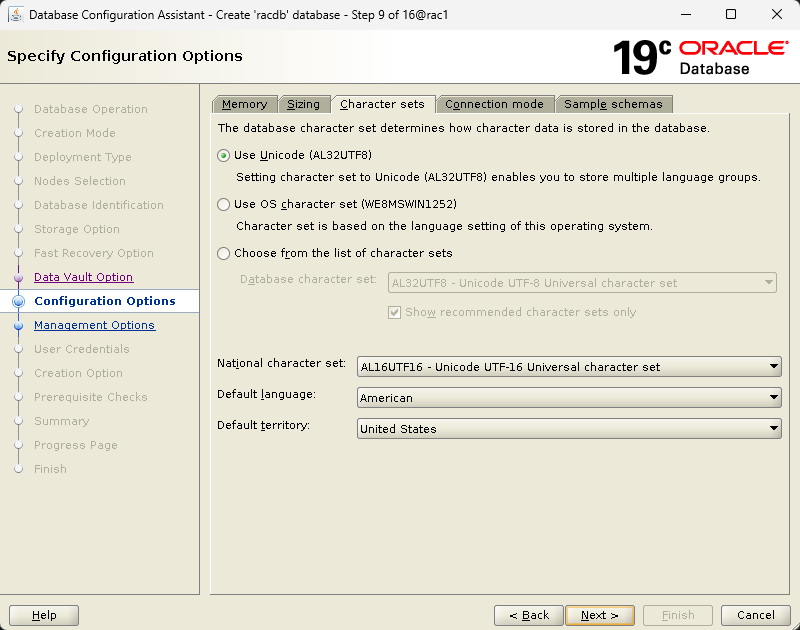This screenshot has height=630, width=800.
Task: Click the Prerequisite Checks step label
Action: pos(91,397)
